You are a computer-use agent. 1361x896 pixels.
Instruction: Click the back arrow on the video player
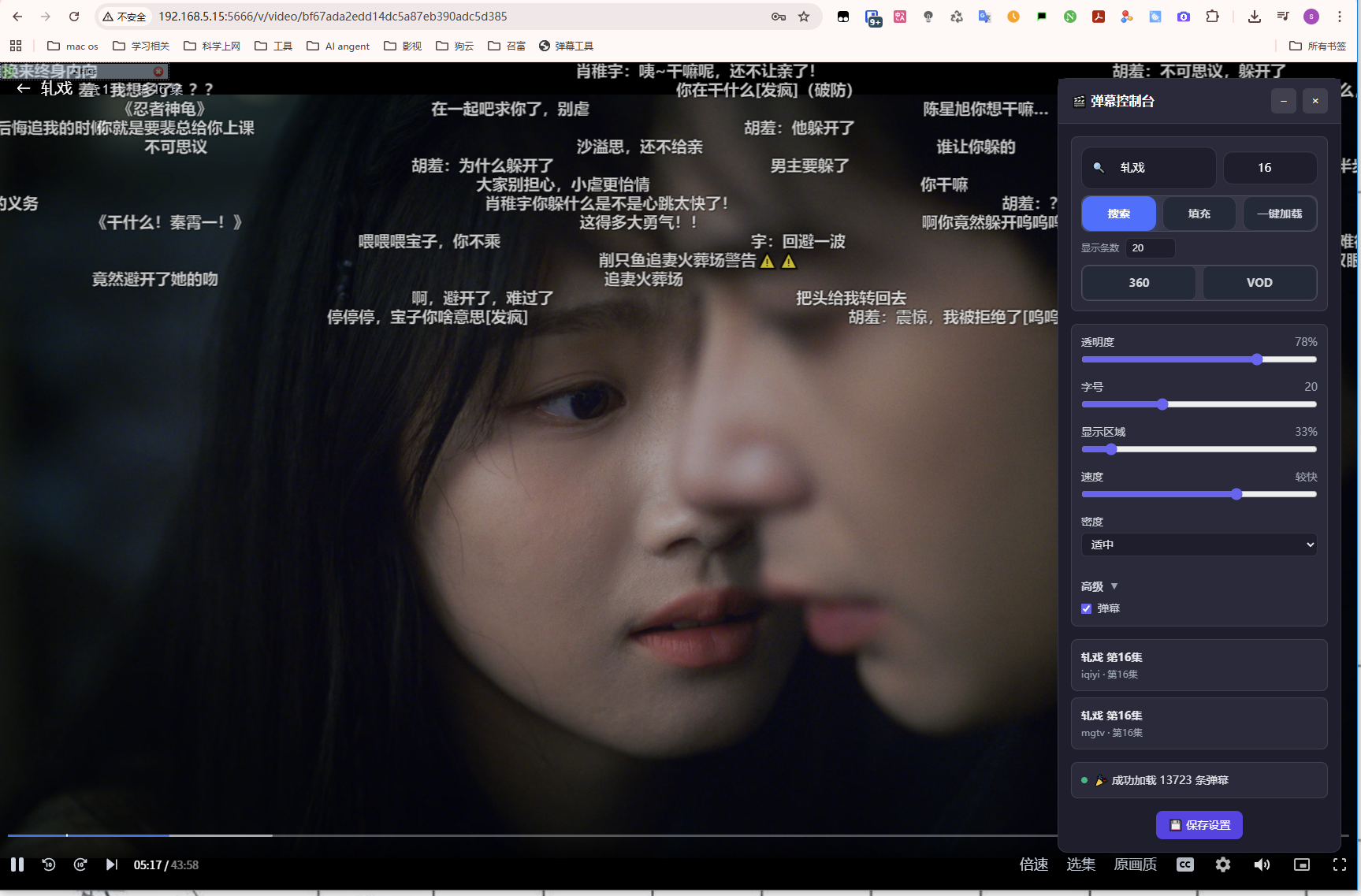(x=23, y=88)
